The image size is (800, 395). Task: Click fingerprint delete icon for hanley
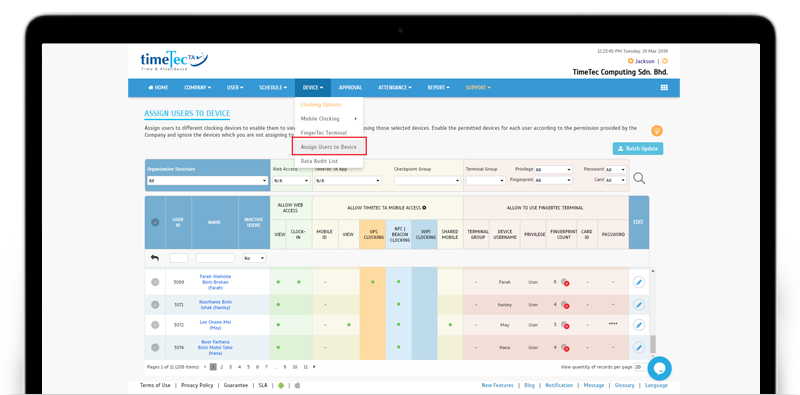(x=565, y=305)
